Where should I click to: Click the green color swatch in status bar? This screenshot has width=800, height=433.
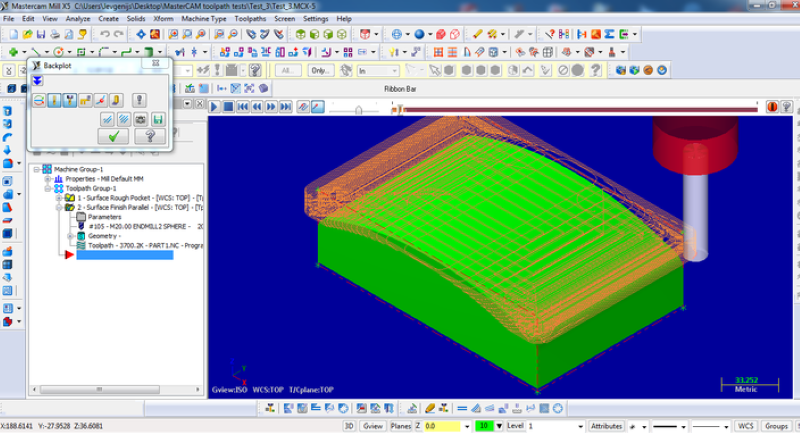coord(483,426)
